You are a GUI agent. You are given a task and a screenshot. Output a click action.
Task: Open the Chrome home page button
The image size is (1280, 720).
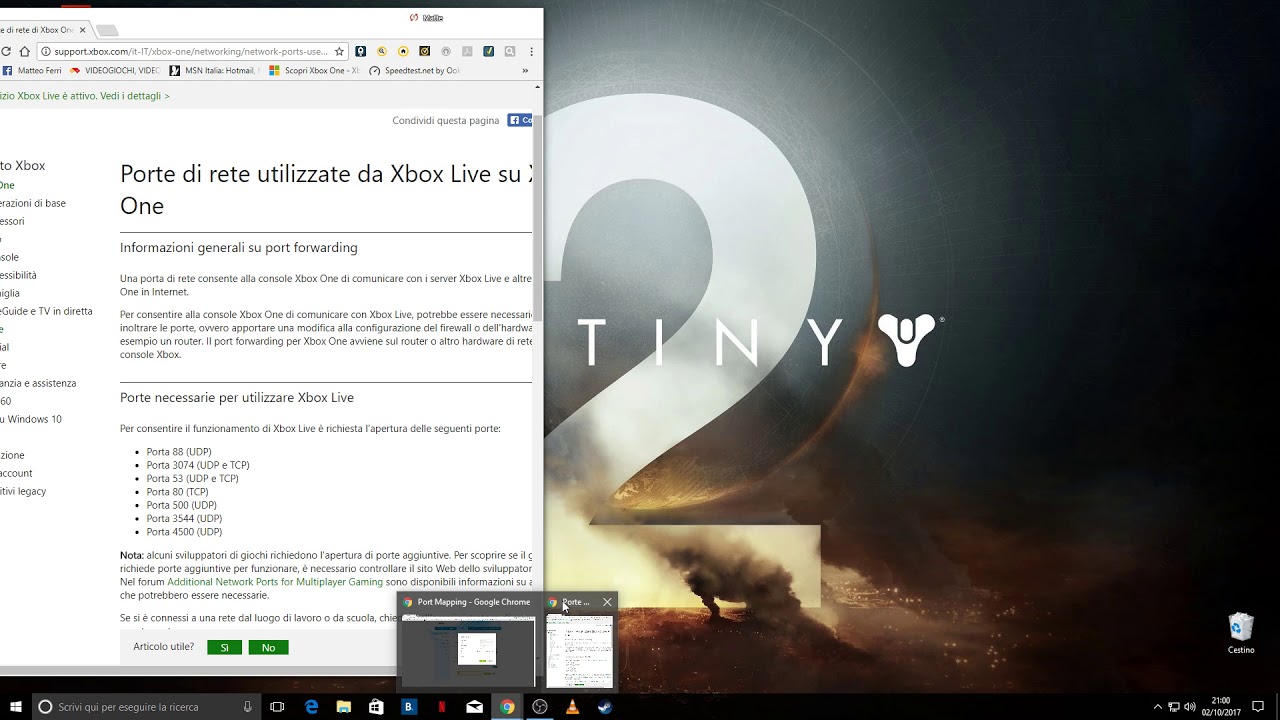(24, 51)
